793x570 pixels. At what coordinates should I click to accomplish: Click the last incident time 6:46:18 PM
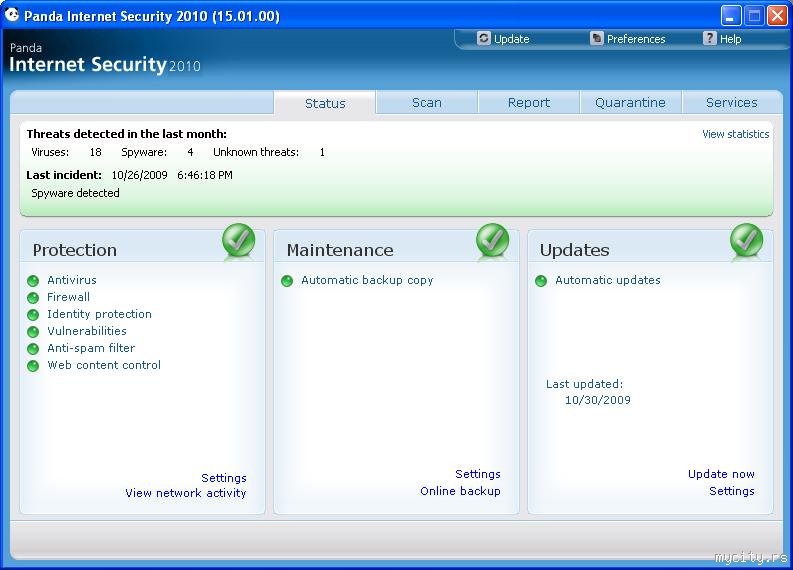point(205,175)
